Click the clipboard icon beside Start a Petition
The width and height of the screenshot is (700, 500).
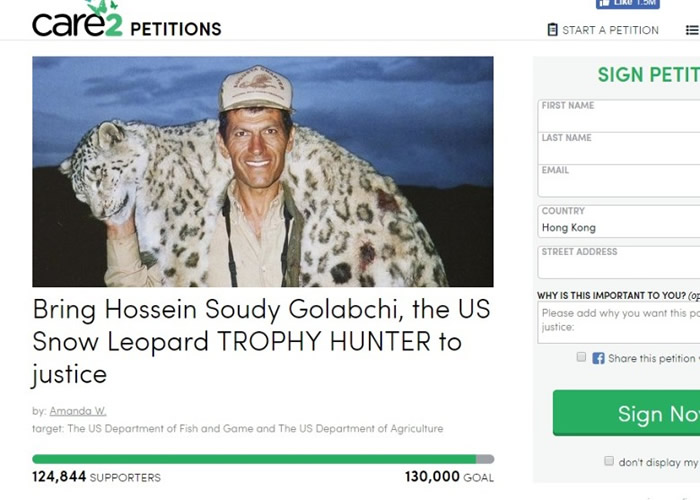pyautogui.click(x=552, y=30)
